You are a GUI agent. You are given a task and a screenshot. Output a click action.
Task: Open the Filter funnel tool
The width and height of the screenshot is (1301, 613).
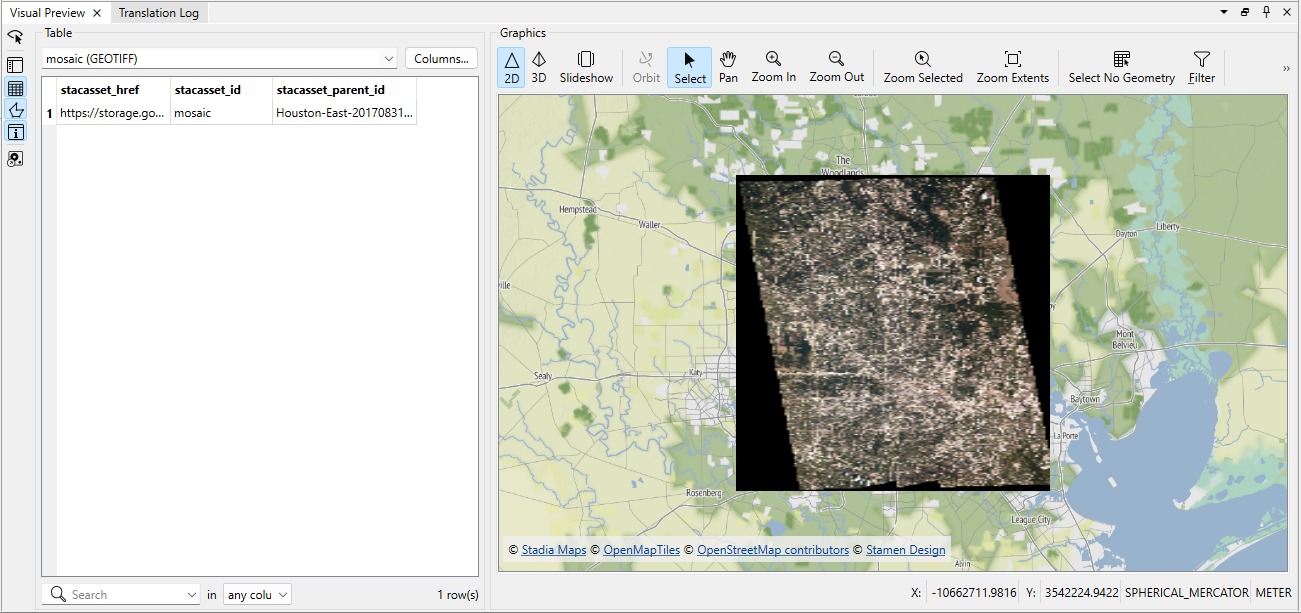click(x=1201, y=67)
